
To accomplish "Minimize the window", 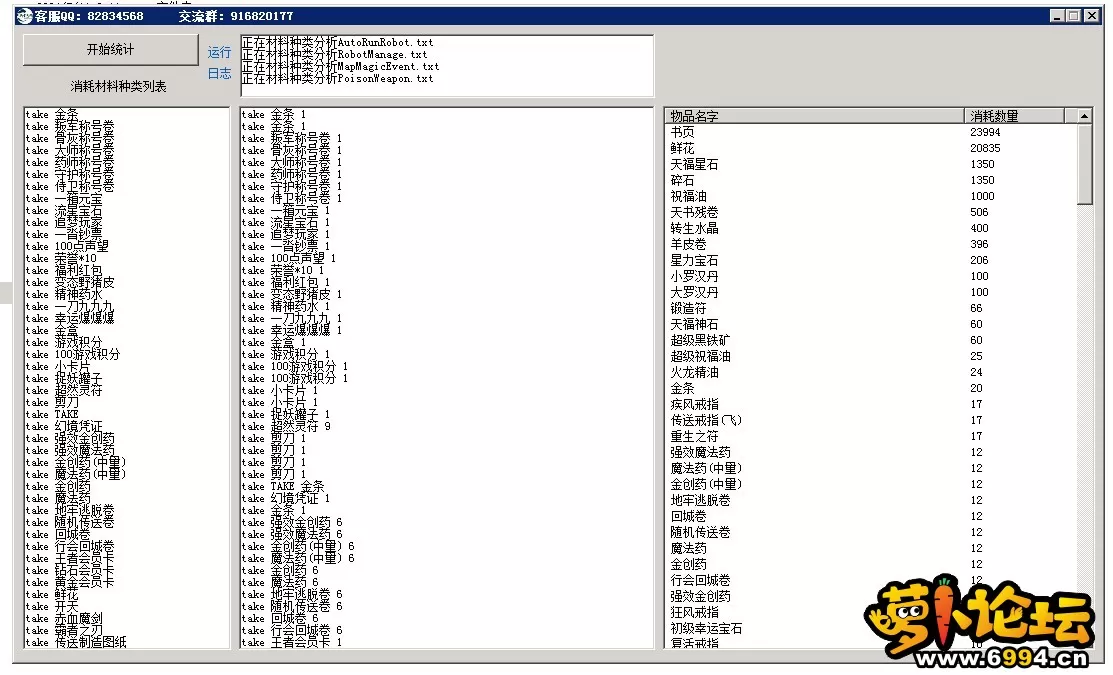I will pyautogui.click(x=1056, y=16).
